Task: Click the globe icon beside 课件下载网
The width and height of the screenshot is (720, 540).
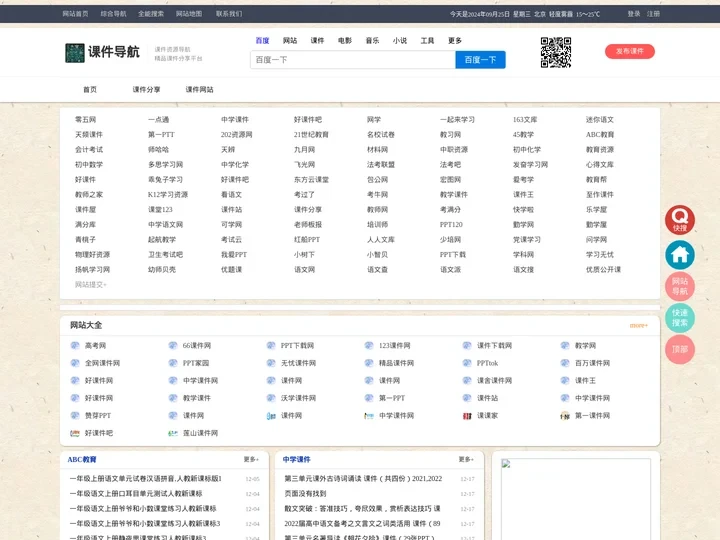Action: click(x=467, y=345)
